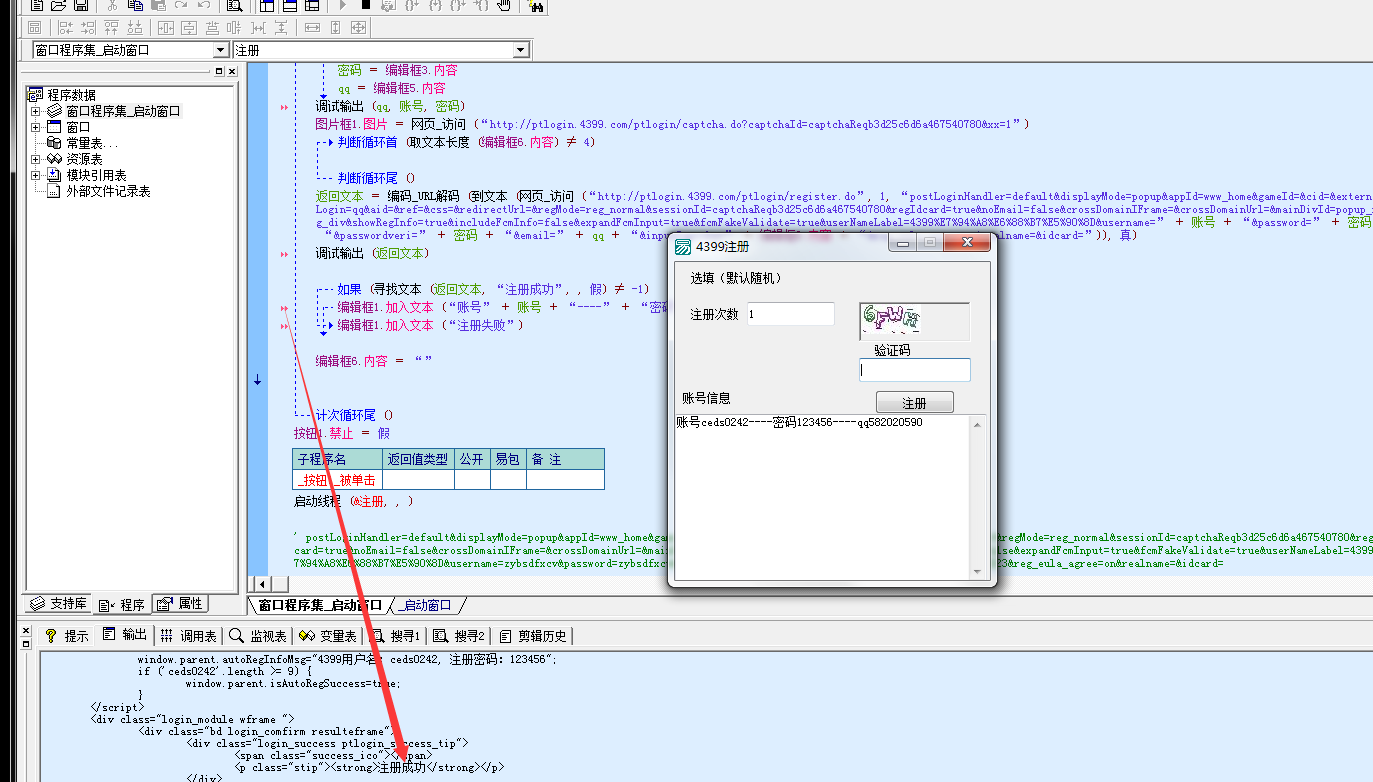This screenshot has width=1373, height=782.
Task: Switch to the _启动窗口 editor tab
Action: (x=426, y=605)
